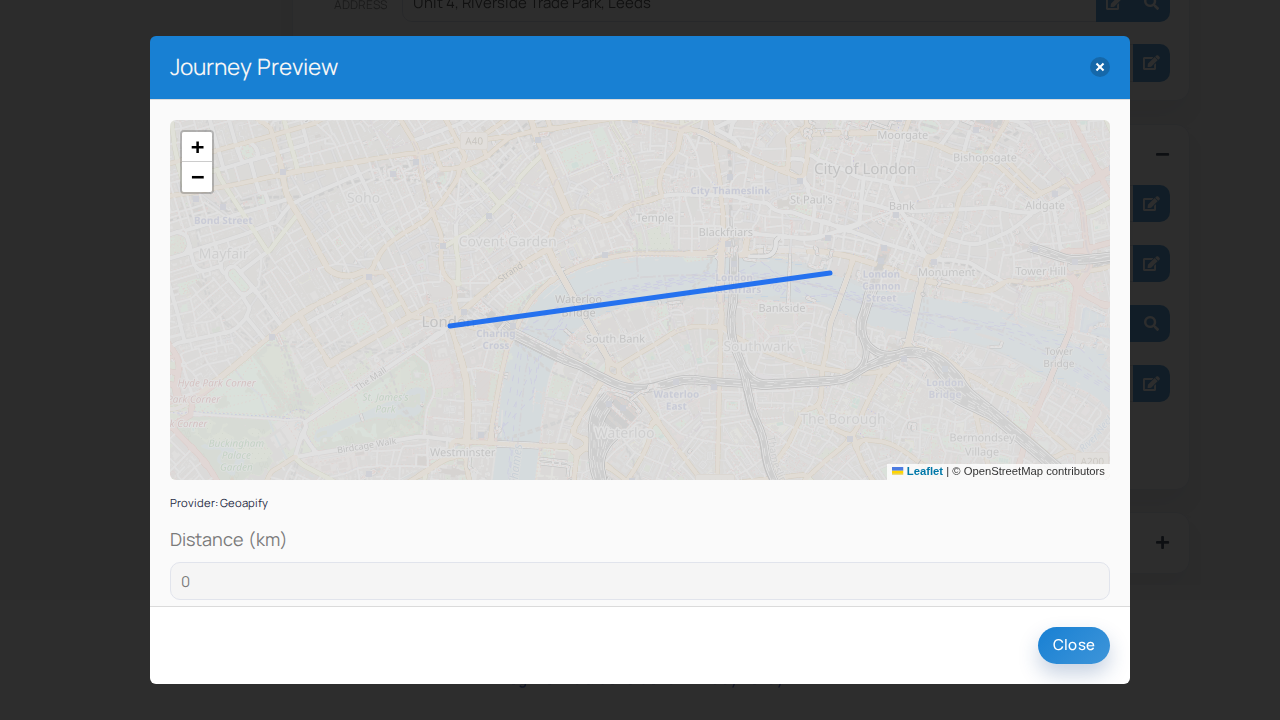Click the 'City of London' map label
Image resolution: width=1280 pixels, height=720 pixels.
pyautogui.click(x=865, y=169)
